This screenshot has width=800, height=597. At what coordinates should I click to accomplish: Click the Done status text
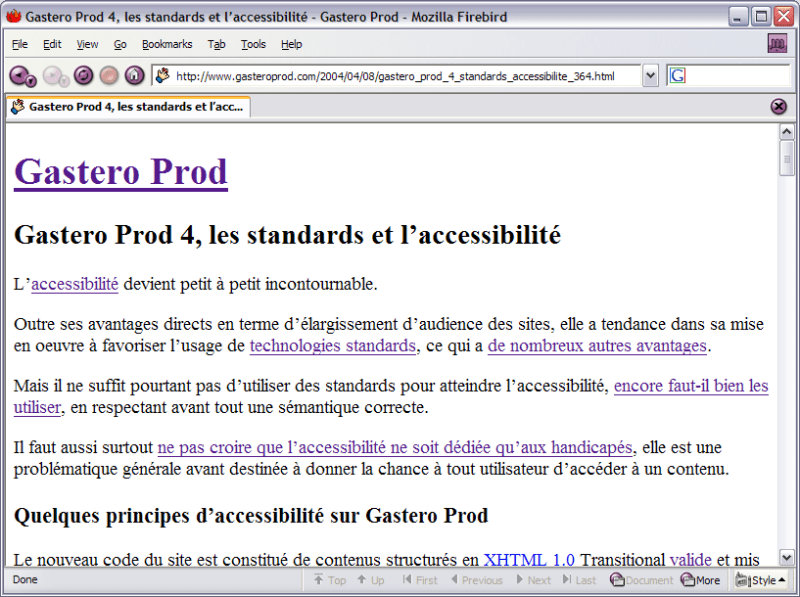pos(25,580)
